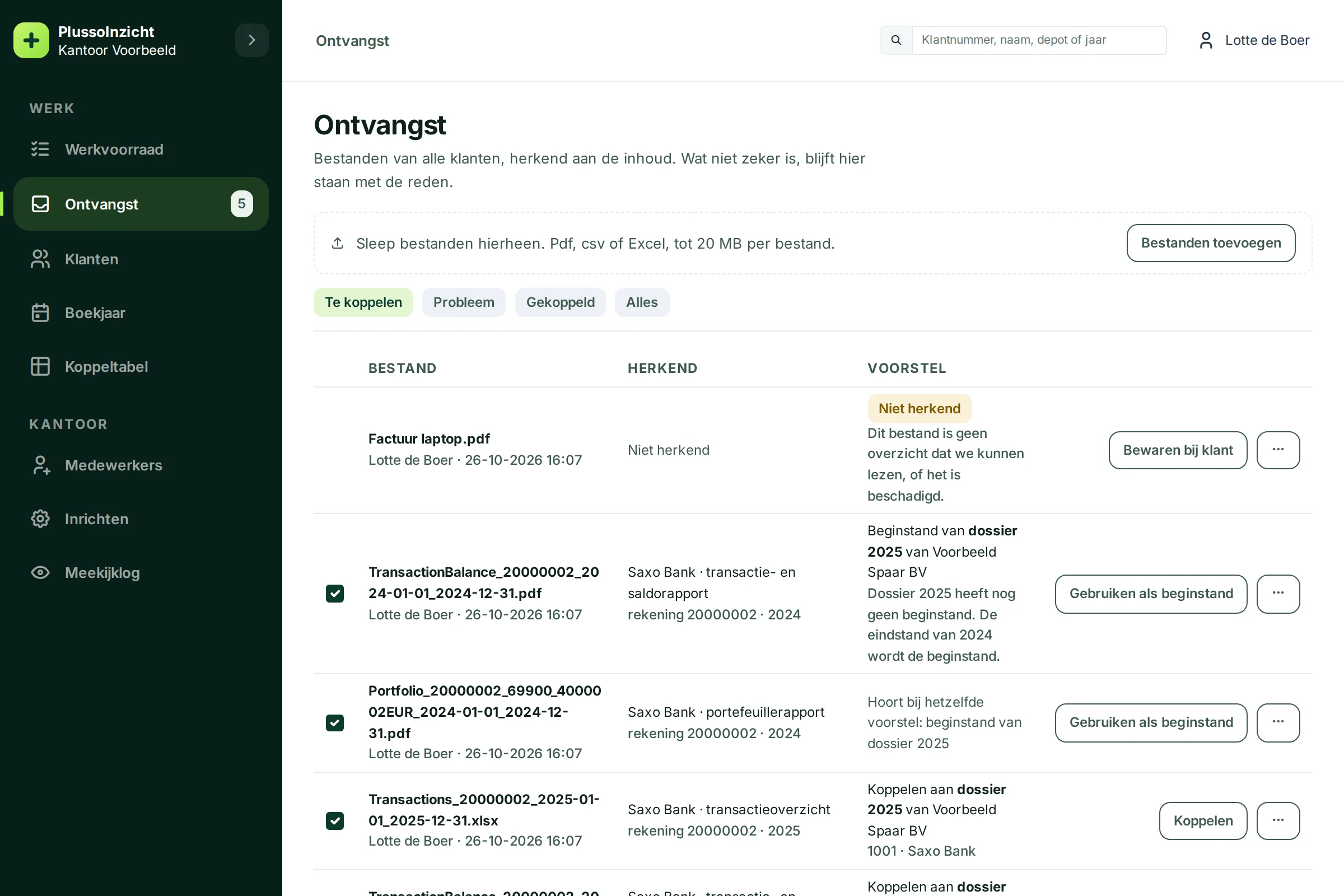The width and height of the screenshot is (1344, 896).
Task: Click Gebruiken als beginstand for Portfolio pdf
Action: [x=1151, y=723]
